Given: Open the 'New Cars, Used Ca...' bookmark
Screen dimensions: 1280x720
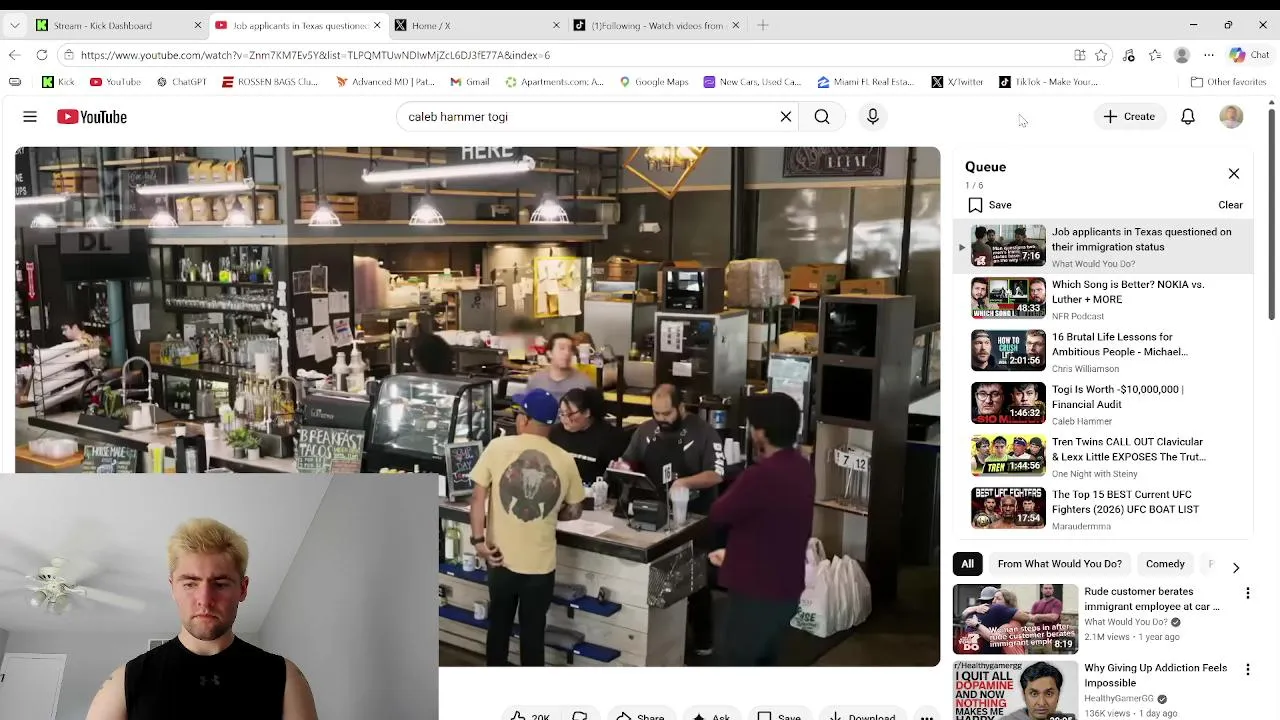Looking at the screenshot, I should [752, 82].
